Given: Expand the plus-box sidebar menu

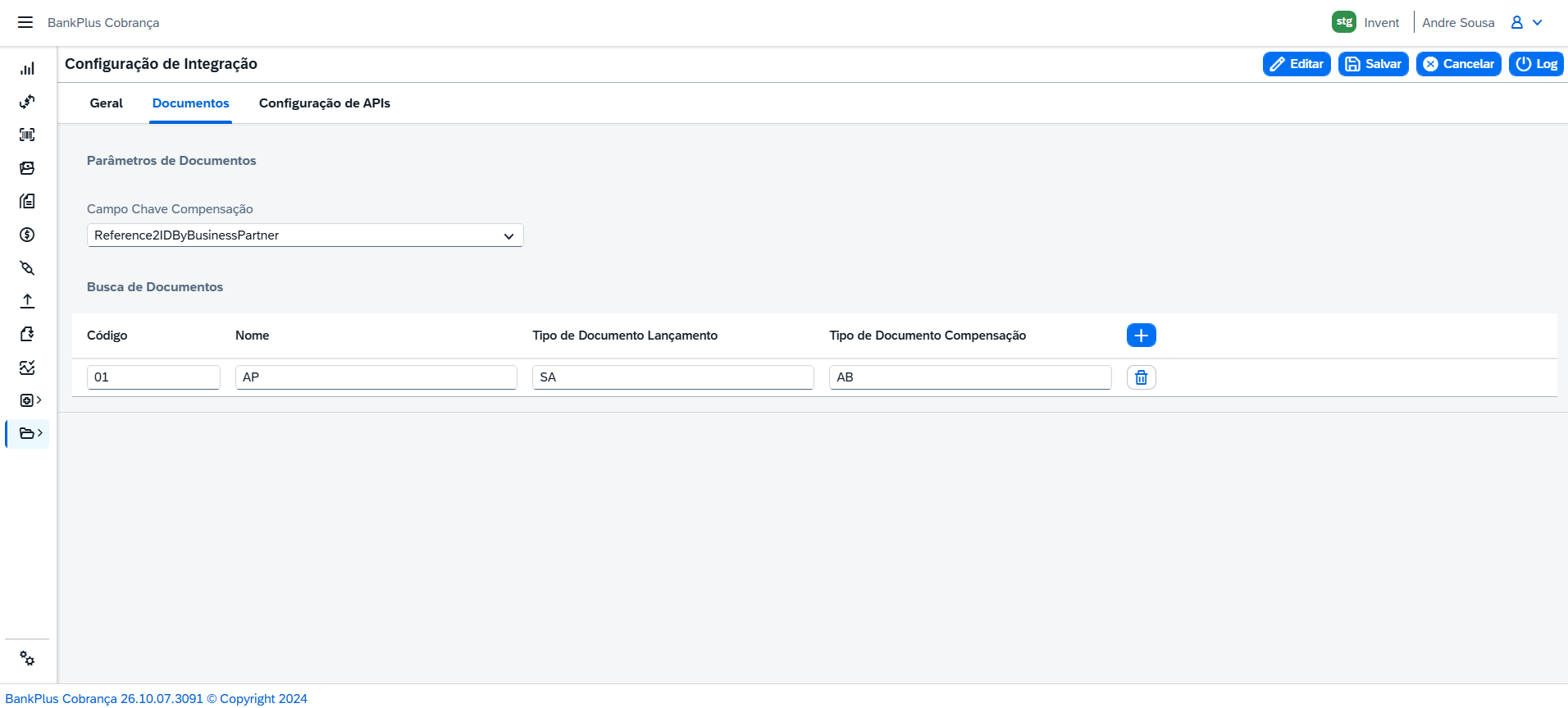Looking at the screenshot, I should [30, 400].
